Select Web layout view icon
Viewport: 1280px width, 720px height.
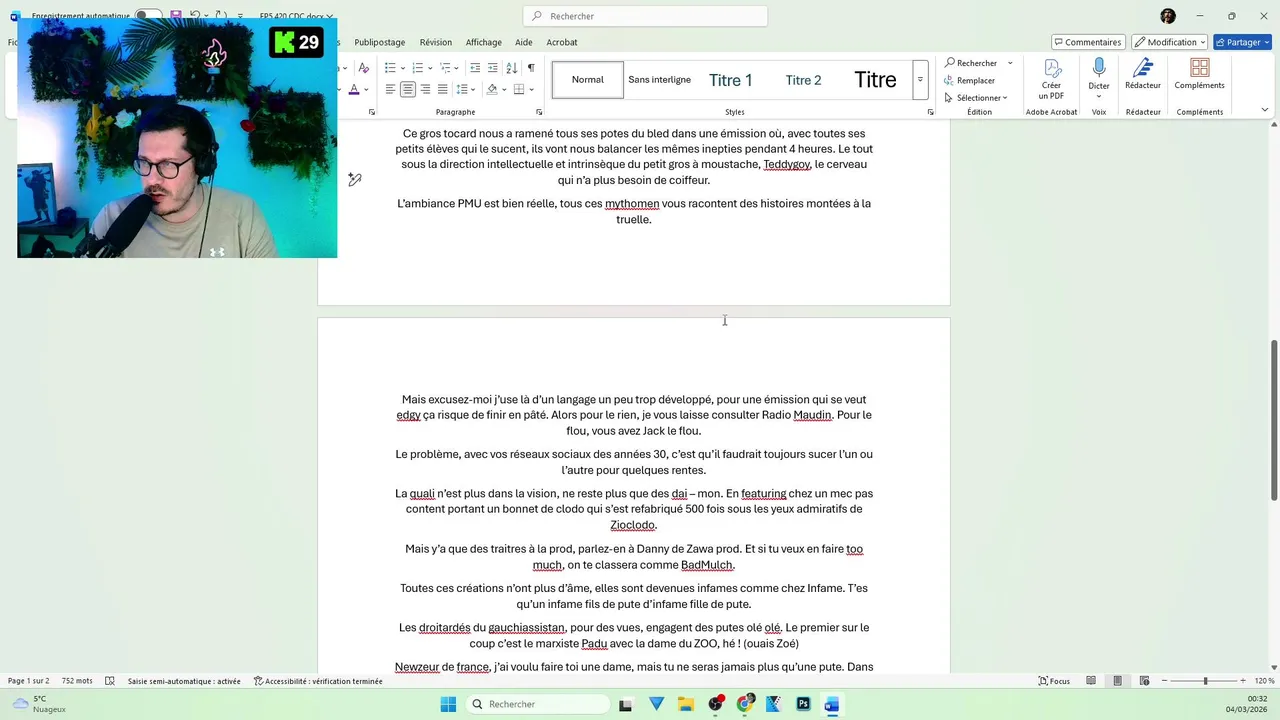pos(1143,681)
